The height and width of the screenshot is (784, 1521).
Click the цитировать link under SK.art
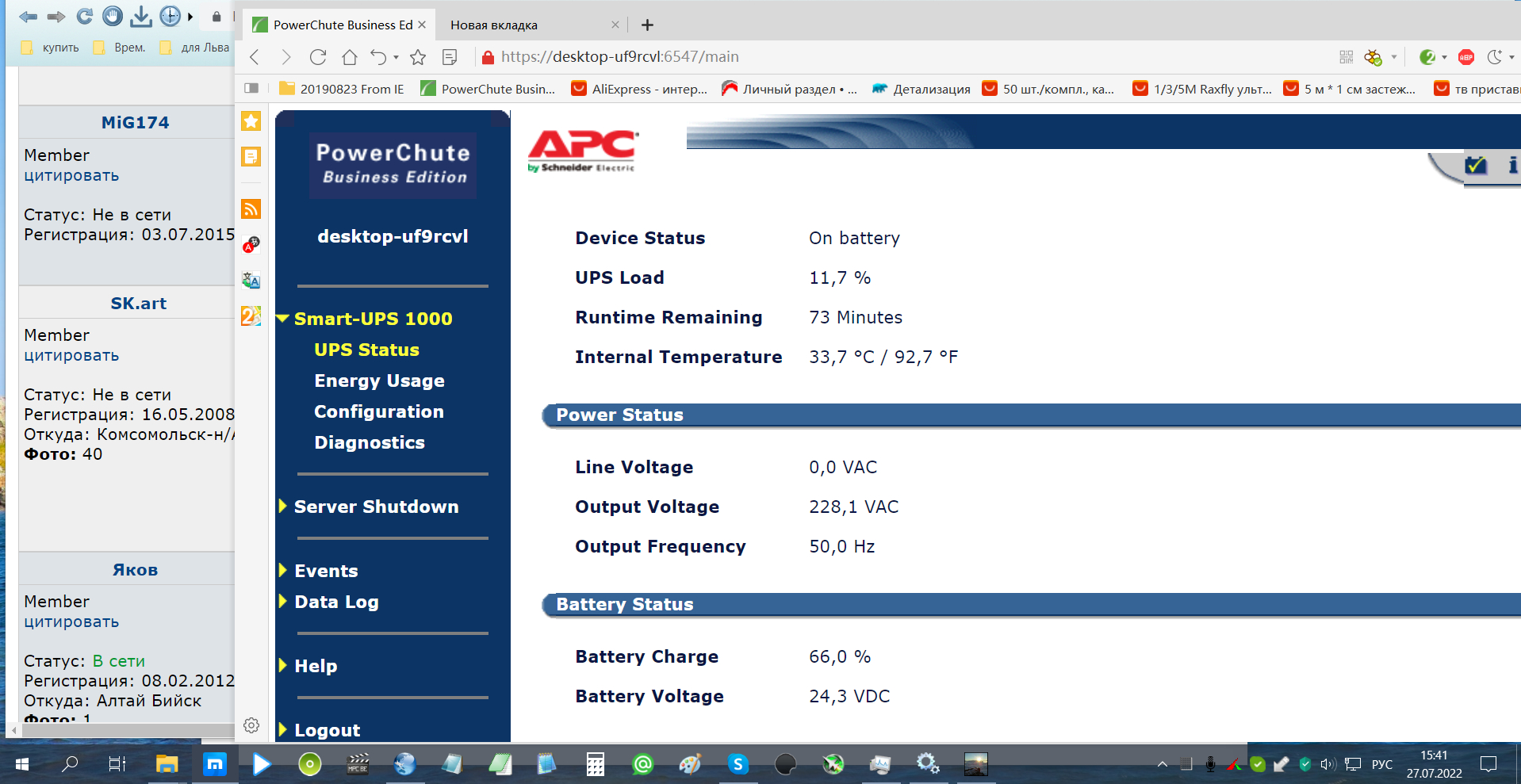click(x=71, y=355)
